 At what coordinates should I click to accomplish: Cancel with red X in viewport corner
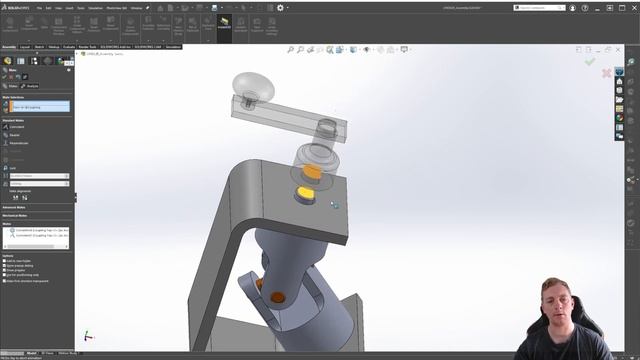pyautogui.click(x=607, y=73)
